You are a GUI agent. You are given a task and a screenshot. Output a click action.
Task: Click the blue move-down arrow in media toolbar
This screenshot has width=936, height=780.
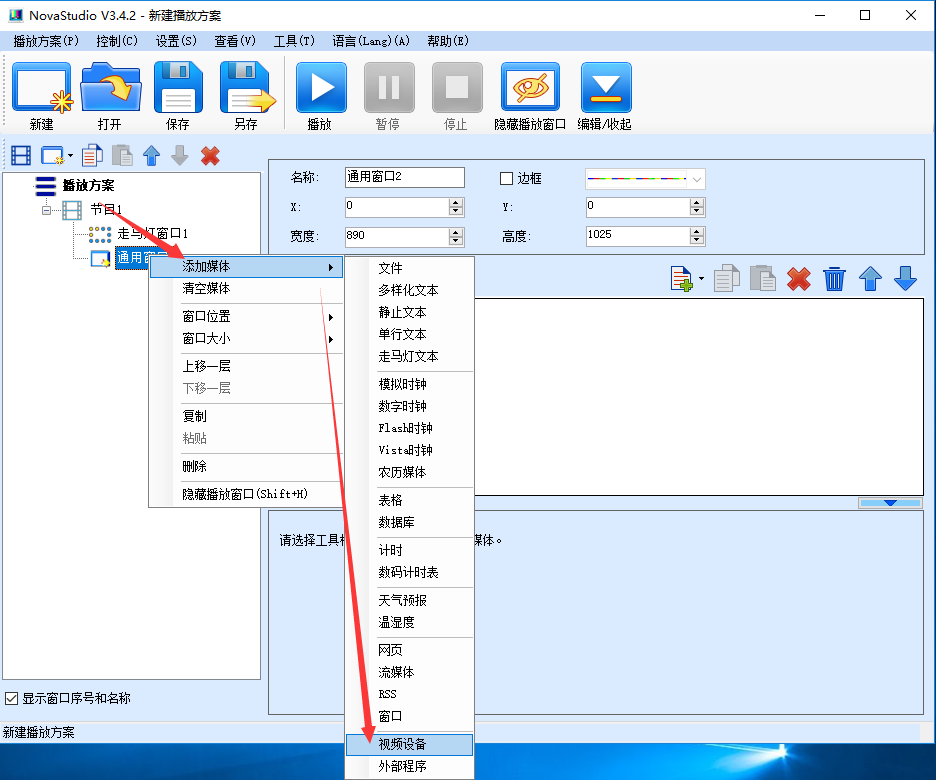tap(905, 279)
